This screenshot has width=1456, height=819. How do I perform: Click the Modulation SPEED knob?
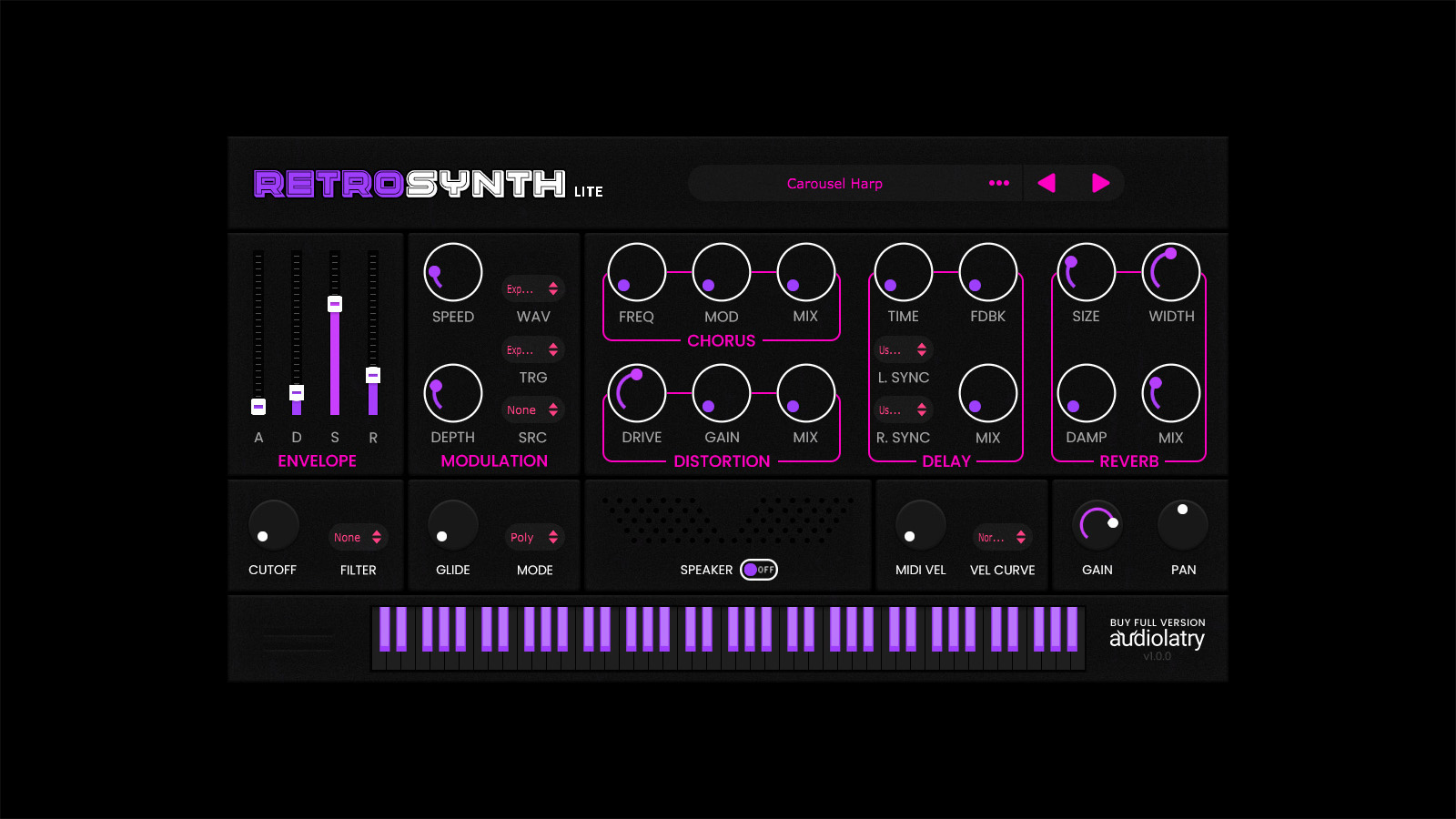pos(453,272)
